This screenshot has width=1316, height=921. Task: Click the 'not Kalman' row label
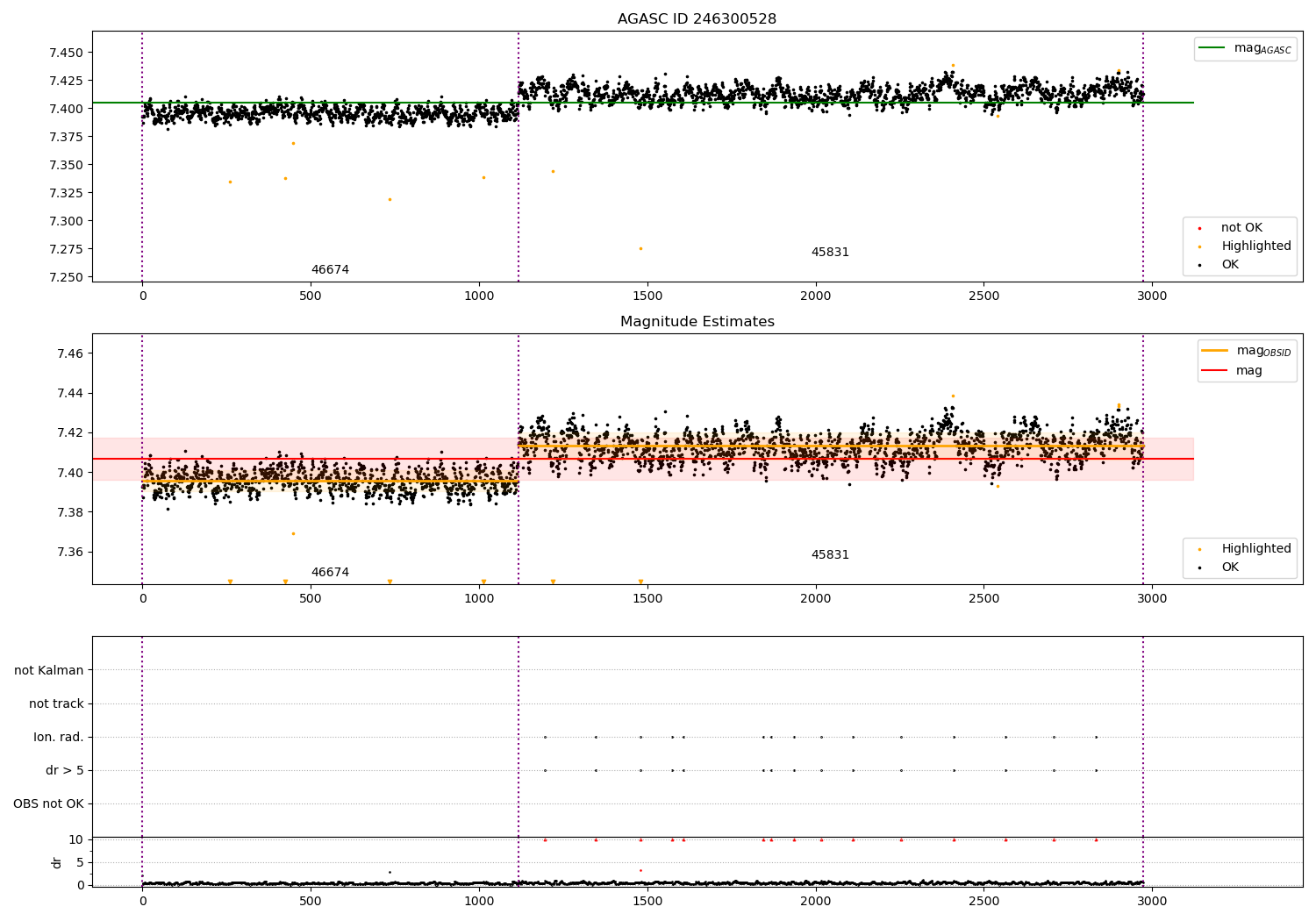pyautogui.click(x=49, y=671)
